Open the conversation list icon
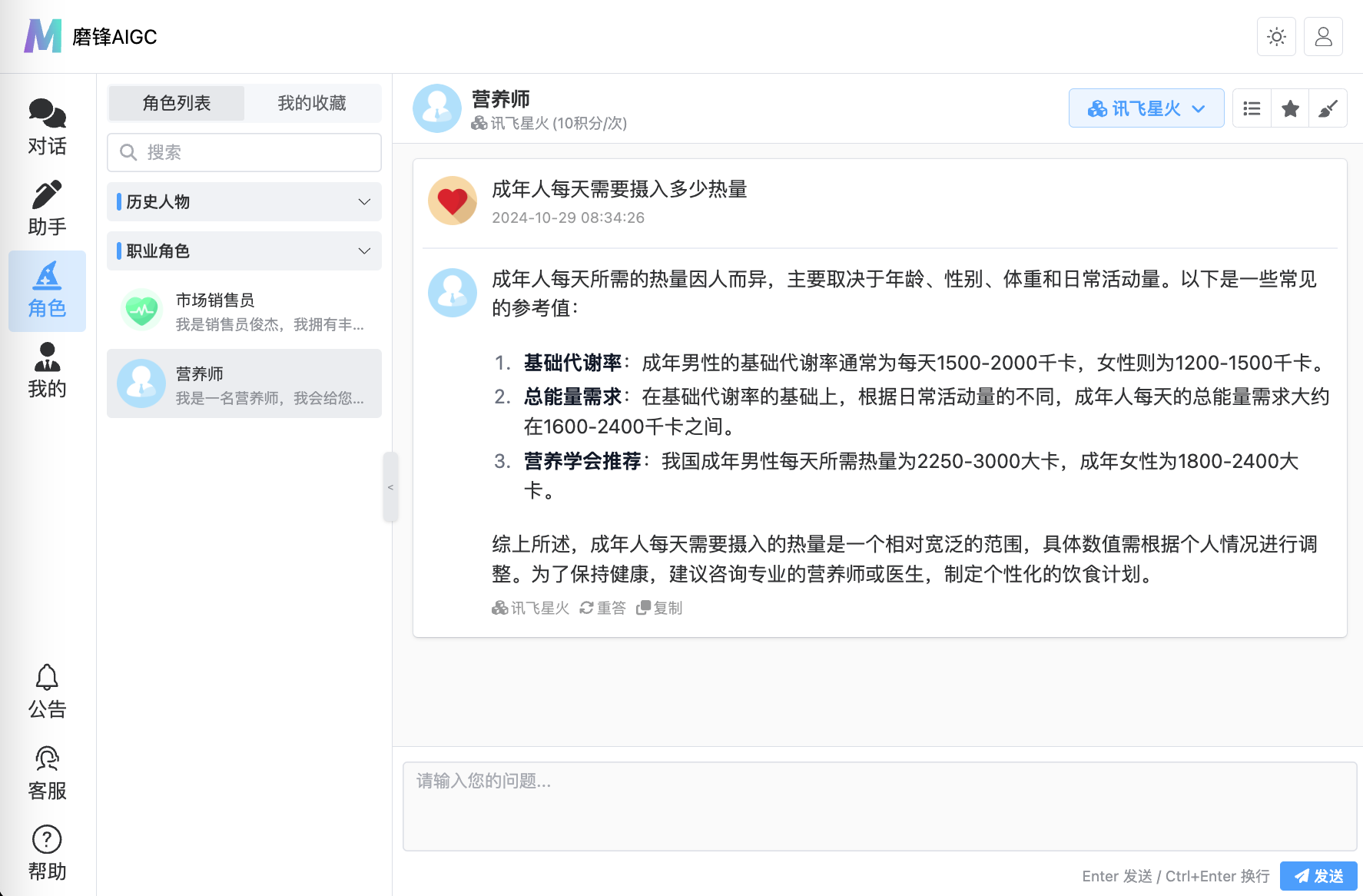 pyautogui.click(x=1252, y=109)
